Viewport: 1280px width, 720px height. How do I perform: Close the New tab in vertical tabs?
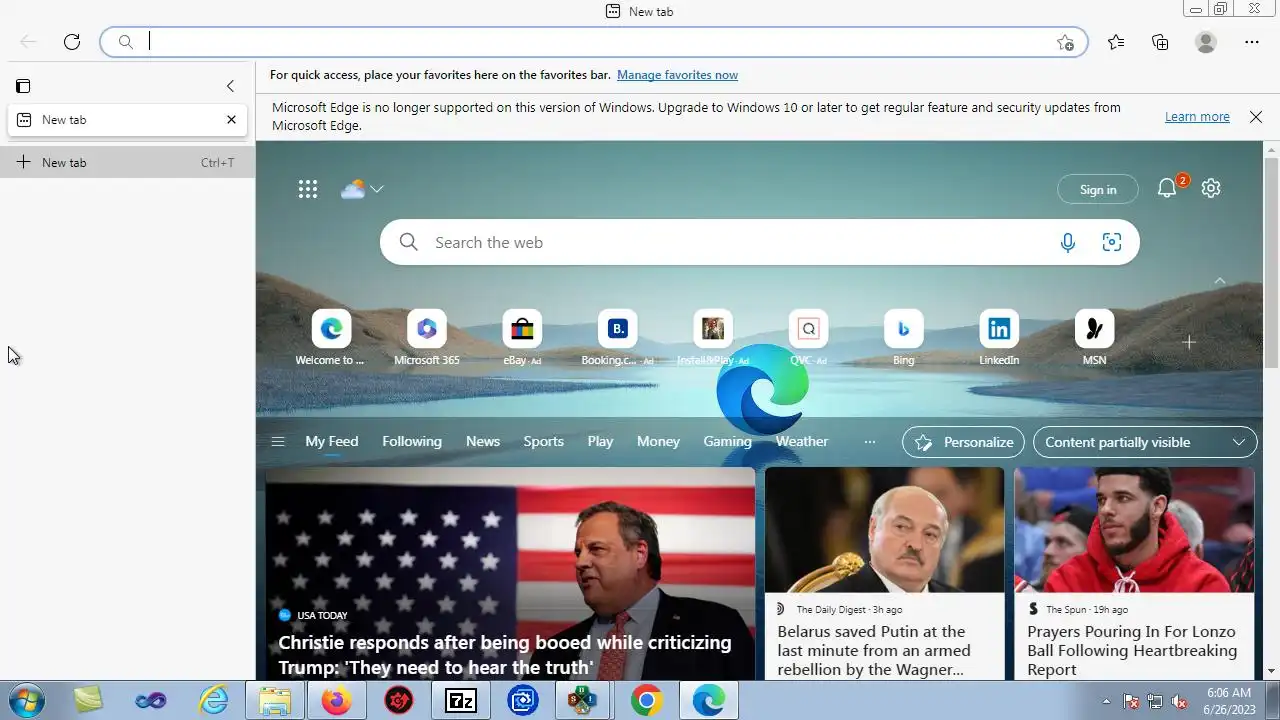click(231, 119)
